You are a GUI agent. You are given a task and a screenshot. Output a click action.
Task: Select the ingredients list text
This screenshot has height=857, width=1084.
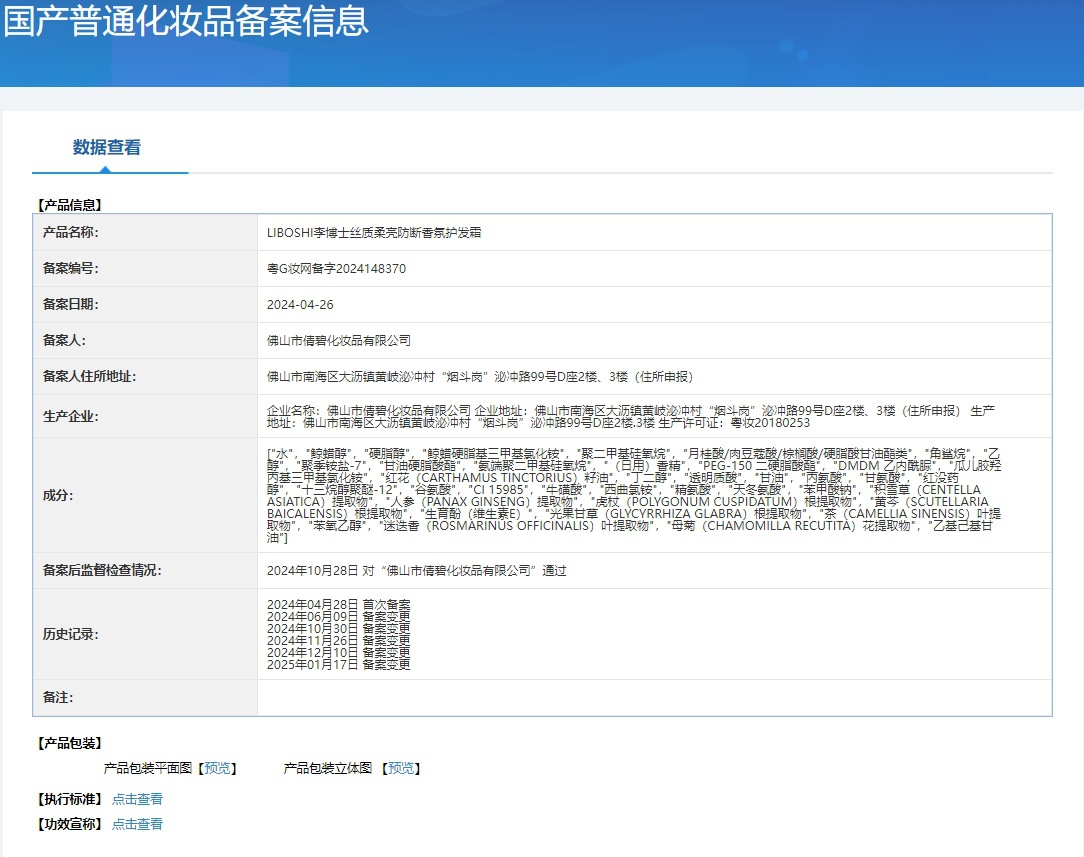(x=634, y=496)
